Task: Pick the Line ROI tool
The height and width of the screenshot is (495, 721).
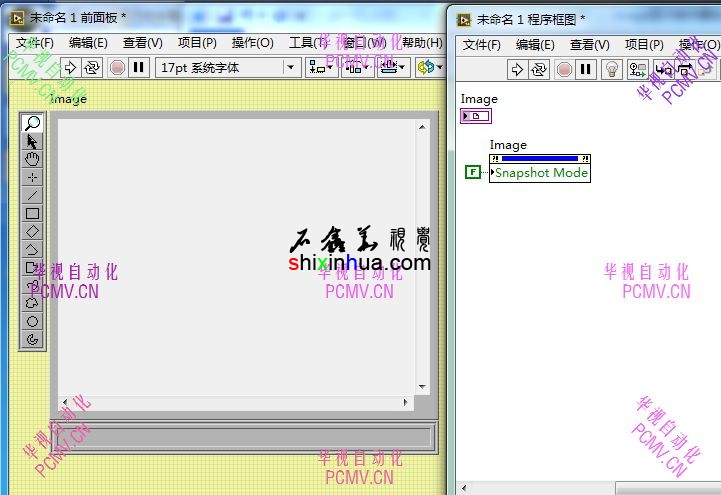Action: tap(33, 195)
